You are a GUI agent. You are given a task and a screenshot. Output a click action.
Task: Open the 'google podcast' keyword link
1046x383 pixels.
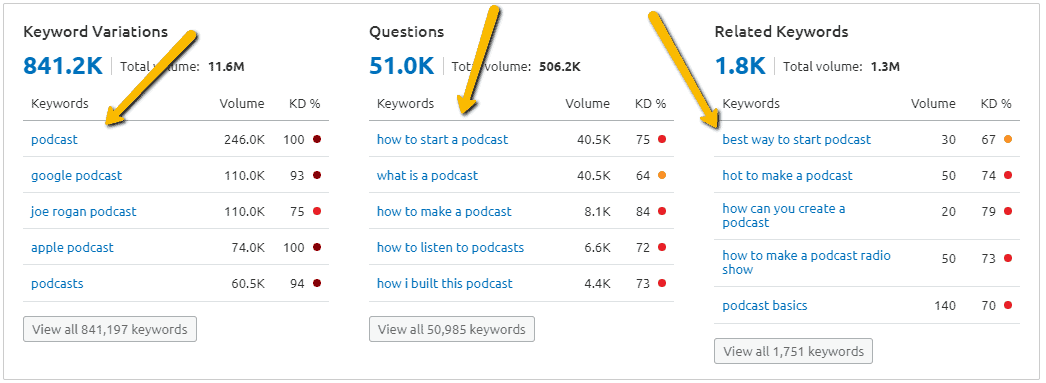point(76,175)
